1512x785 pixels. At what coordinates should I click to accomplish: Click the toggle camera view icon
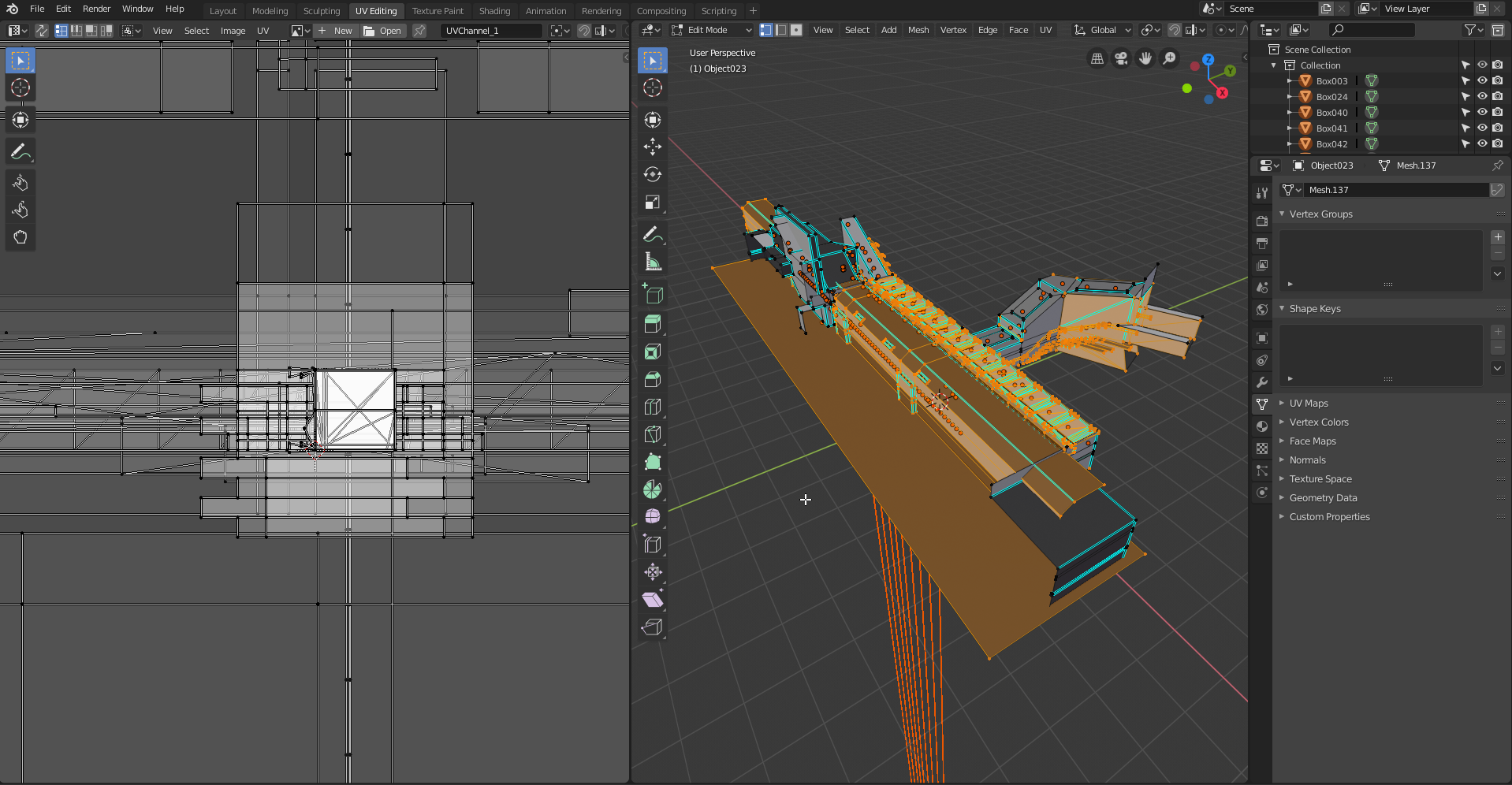pyautogui.click(x=1120, y=59)
